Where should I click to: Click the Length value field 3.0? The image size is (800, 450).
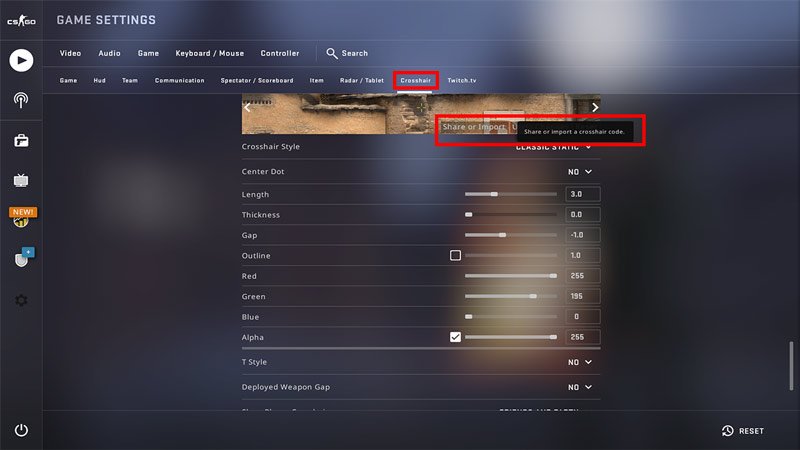point(583,194)
